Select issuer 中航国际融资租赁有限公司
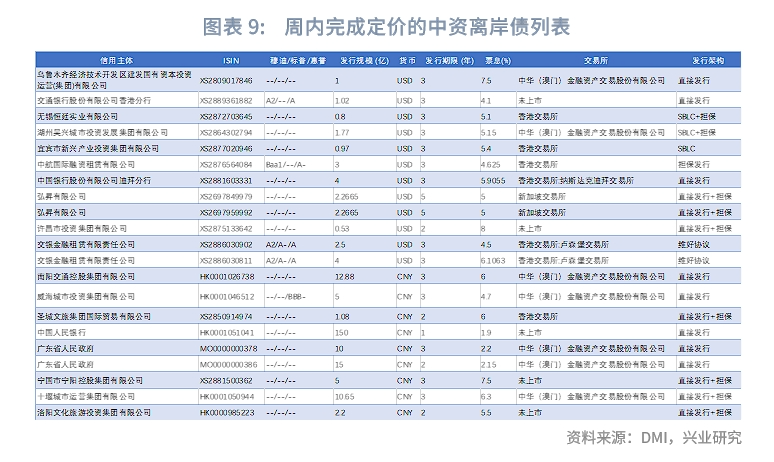 click(86, 164)
